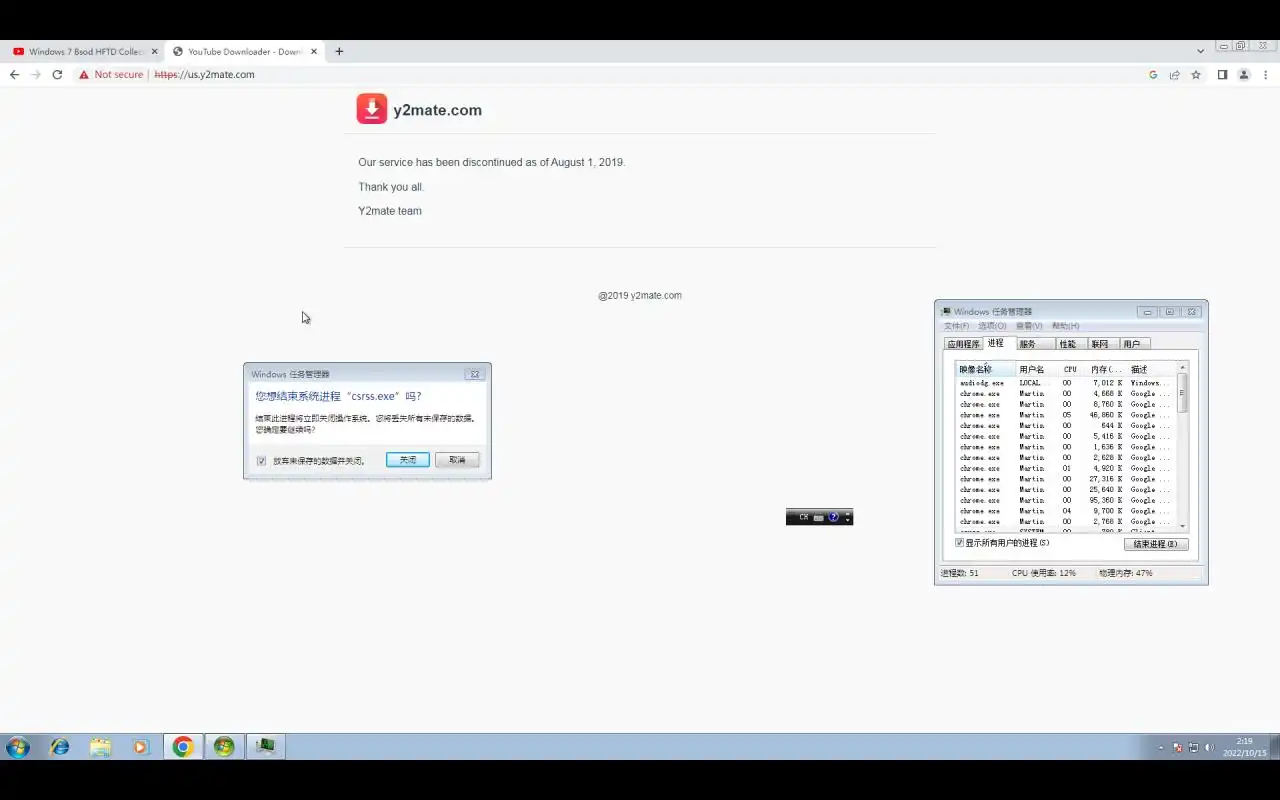
Task: Open Windows Explorer folder on taskbar
Action: (100, 747)
